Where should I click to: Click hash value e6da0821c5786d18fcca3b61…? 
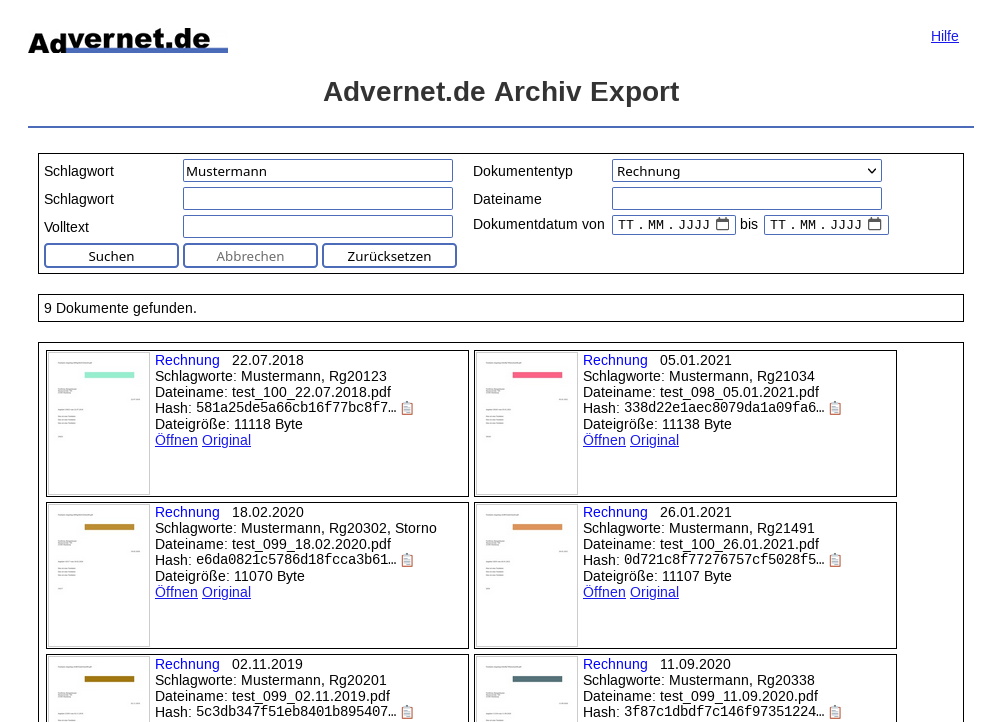pyautogui.click(x=297, y=560)
